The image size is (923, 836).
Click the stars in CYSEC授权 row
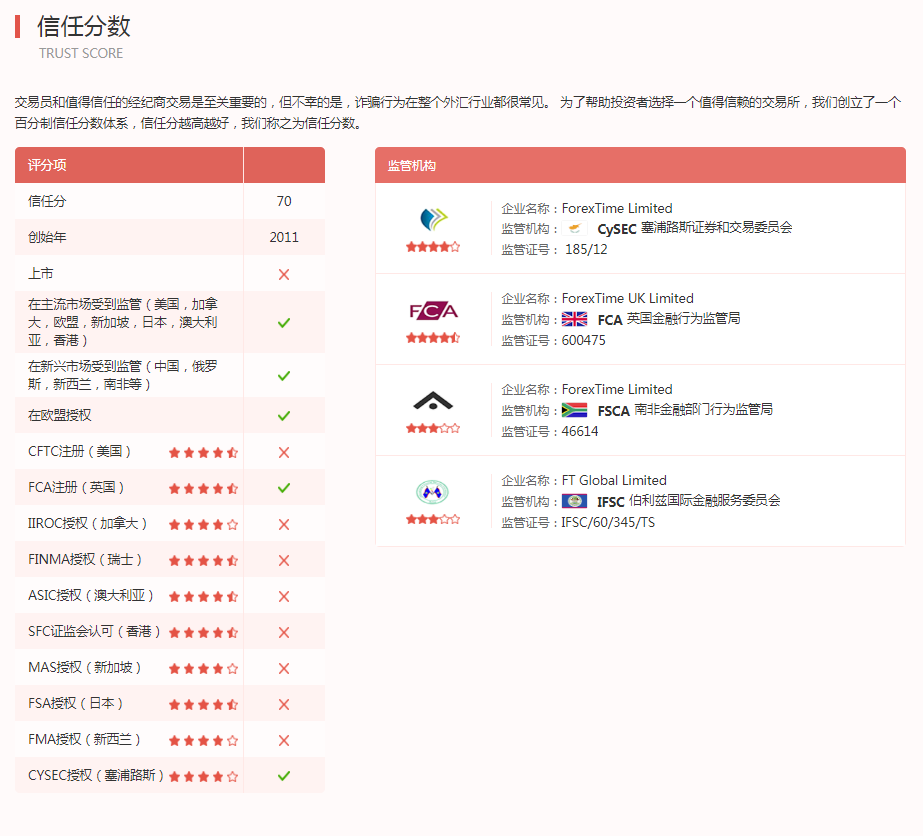(203, 777)
